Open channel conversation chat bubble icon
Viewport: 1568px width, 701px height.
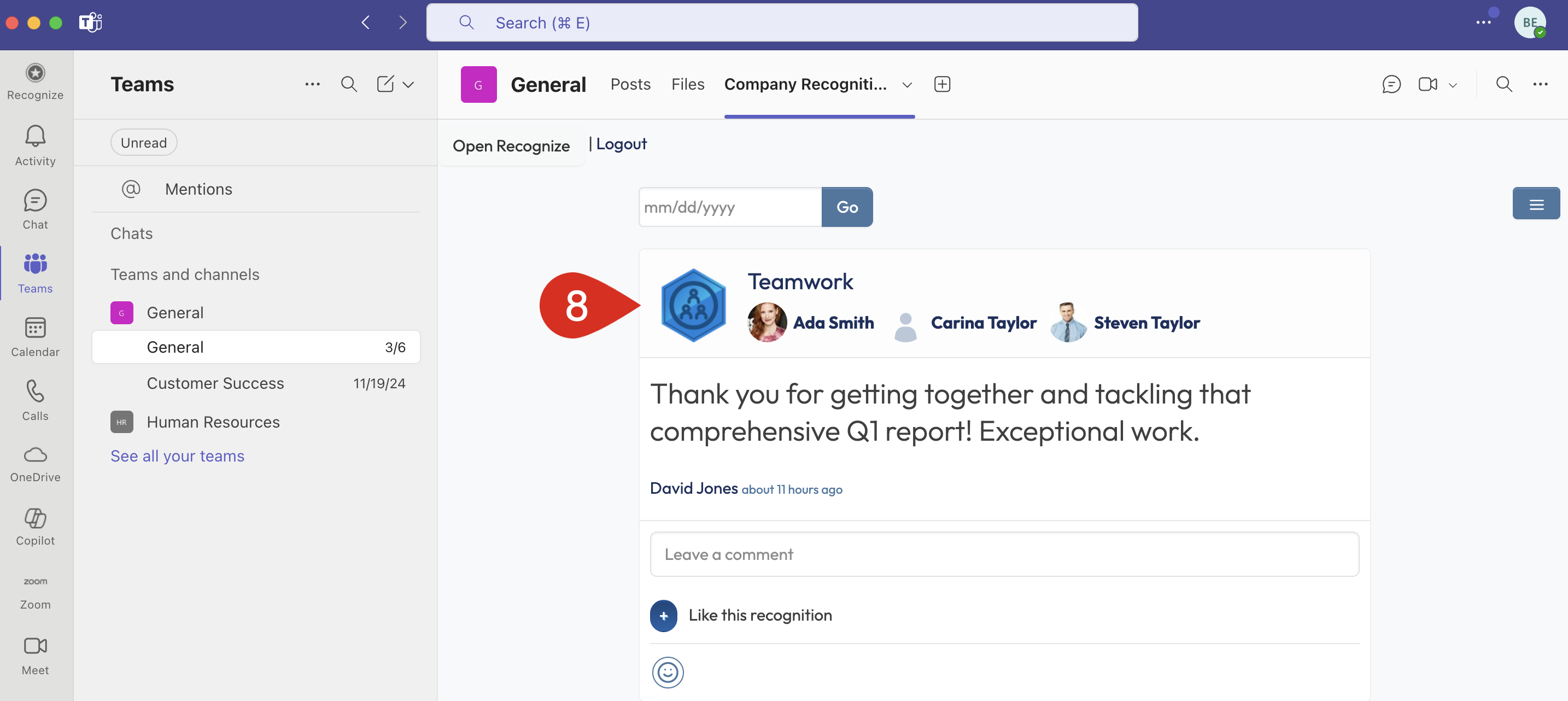[1391, 84]
